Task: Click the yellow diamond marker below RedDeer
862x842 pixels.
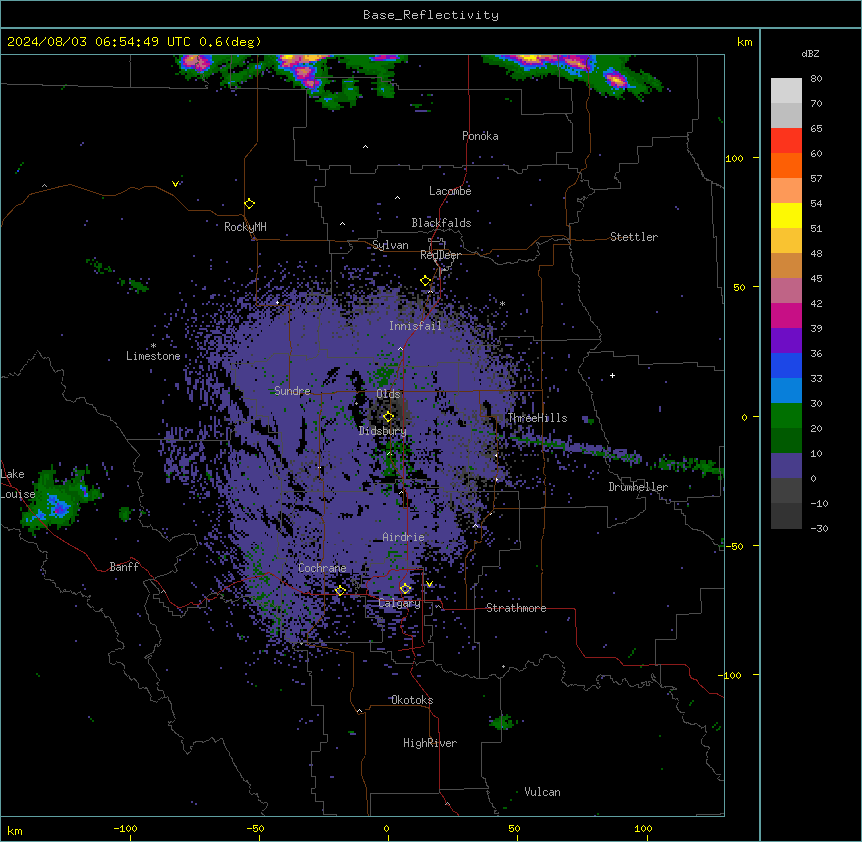Action: tap(426, 281)
